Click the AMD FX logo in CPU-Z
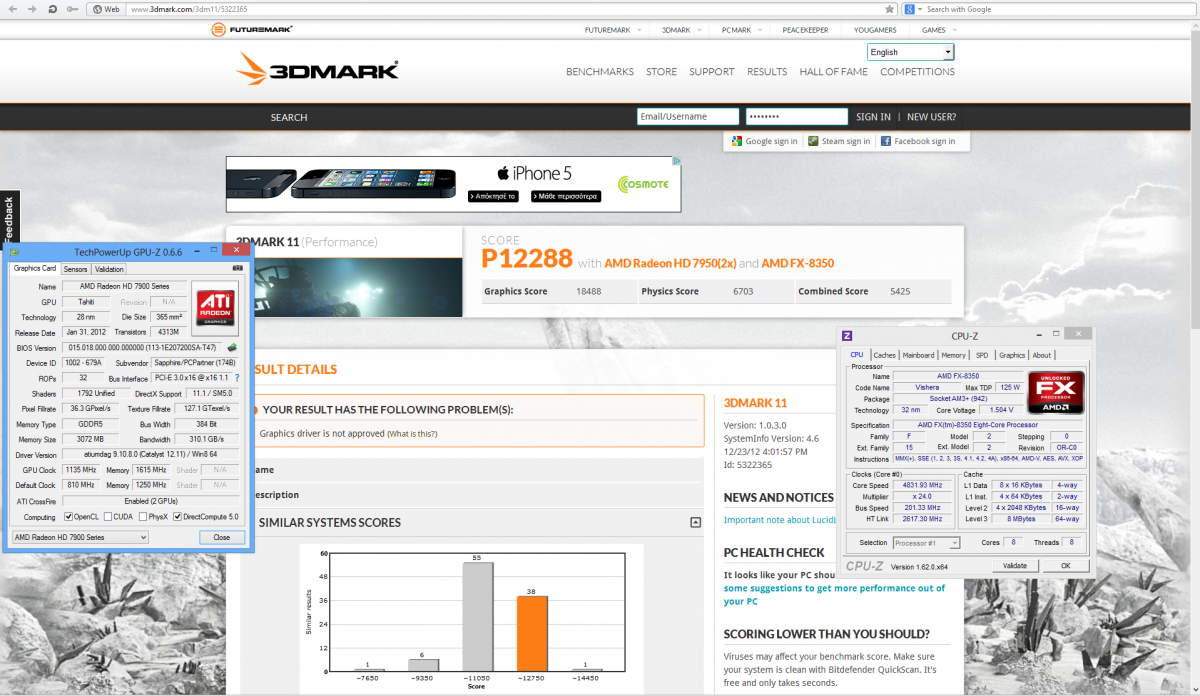 (x=1056, y=393)
